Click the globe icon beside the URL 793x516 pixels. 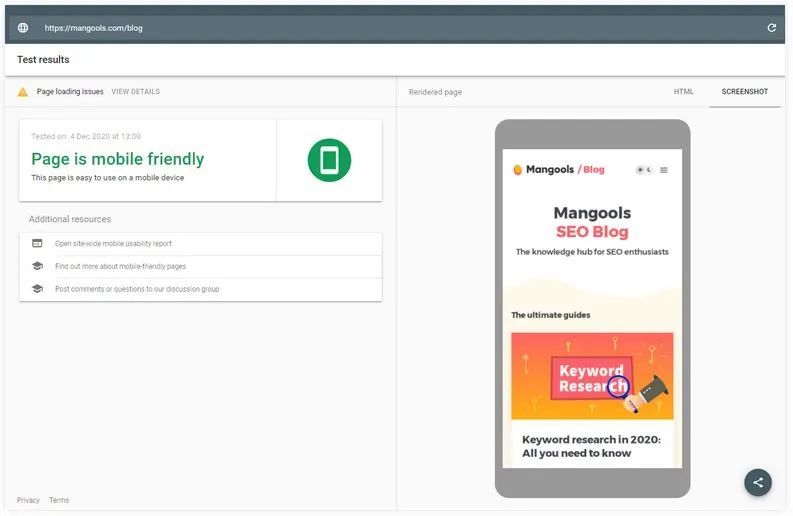click(x=23, y=28)
